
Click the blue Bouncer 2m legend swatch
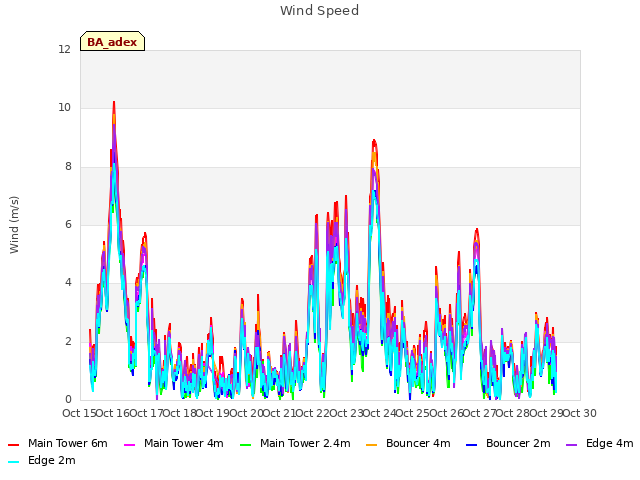coord(471,444)
